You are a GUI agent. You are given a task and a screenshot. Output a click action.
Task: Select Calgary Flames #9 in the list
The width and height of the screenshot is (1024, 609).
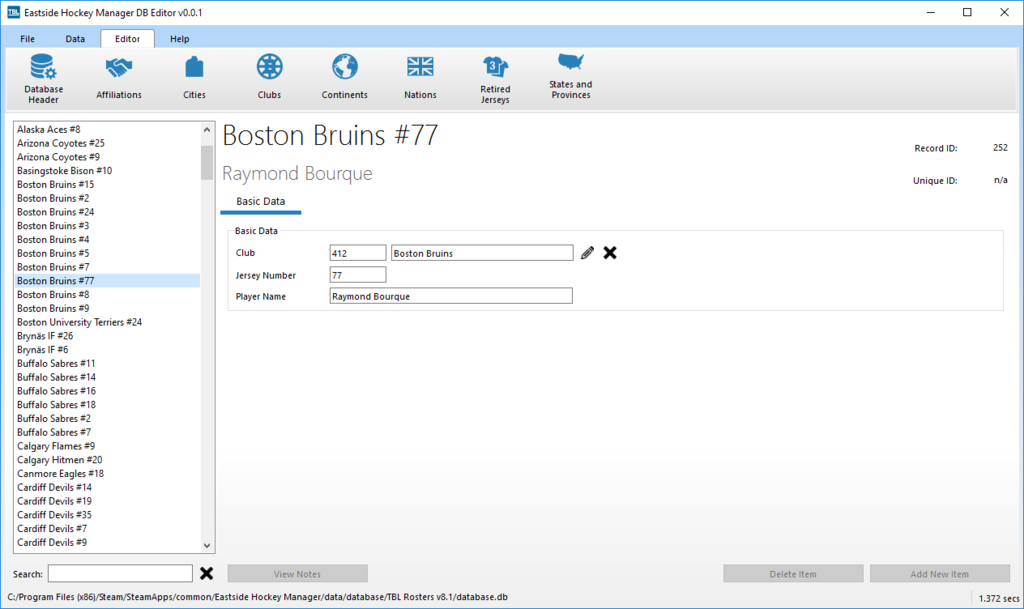click(x=107, y=446)
